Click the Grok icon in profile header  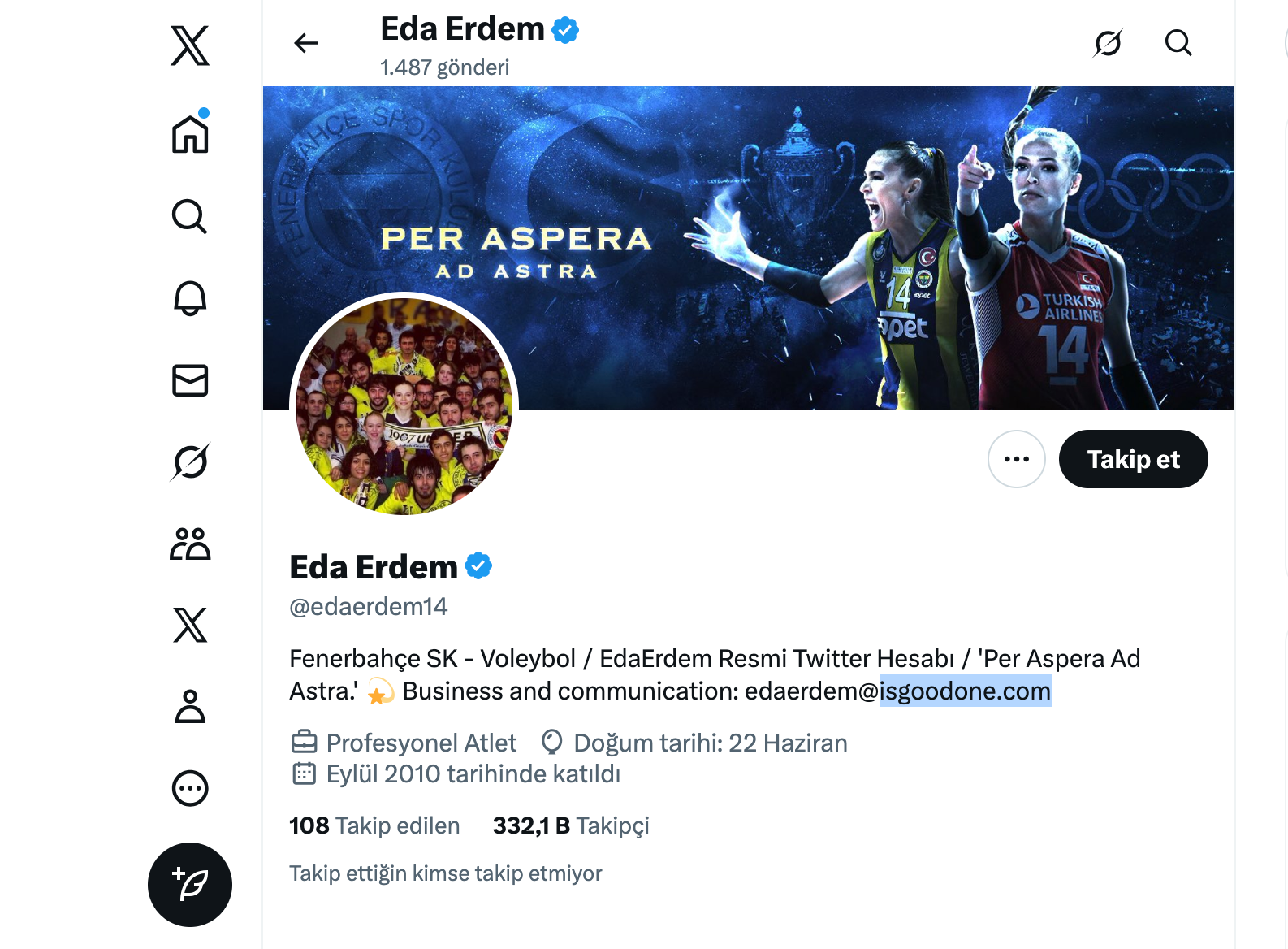click(x=1108, y=43)
